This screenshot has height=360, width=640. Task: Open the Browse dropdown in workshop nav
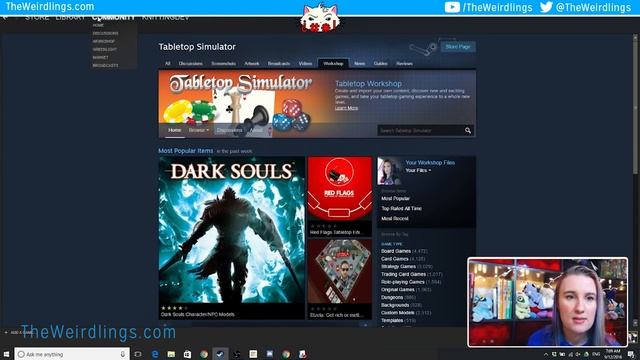(x=199, y=130)
